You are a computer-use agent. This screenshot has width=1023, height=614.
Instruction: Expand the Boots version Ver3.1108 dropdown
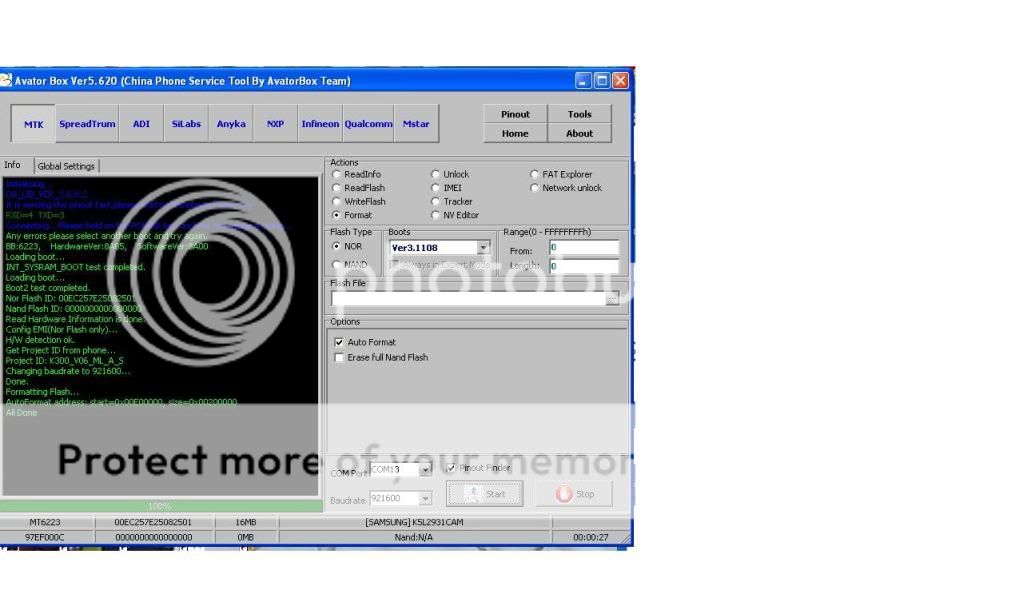point(483,248)
